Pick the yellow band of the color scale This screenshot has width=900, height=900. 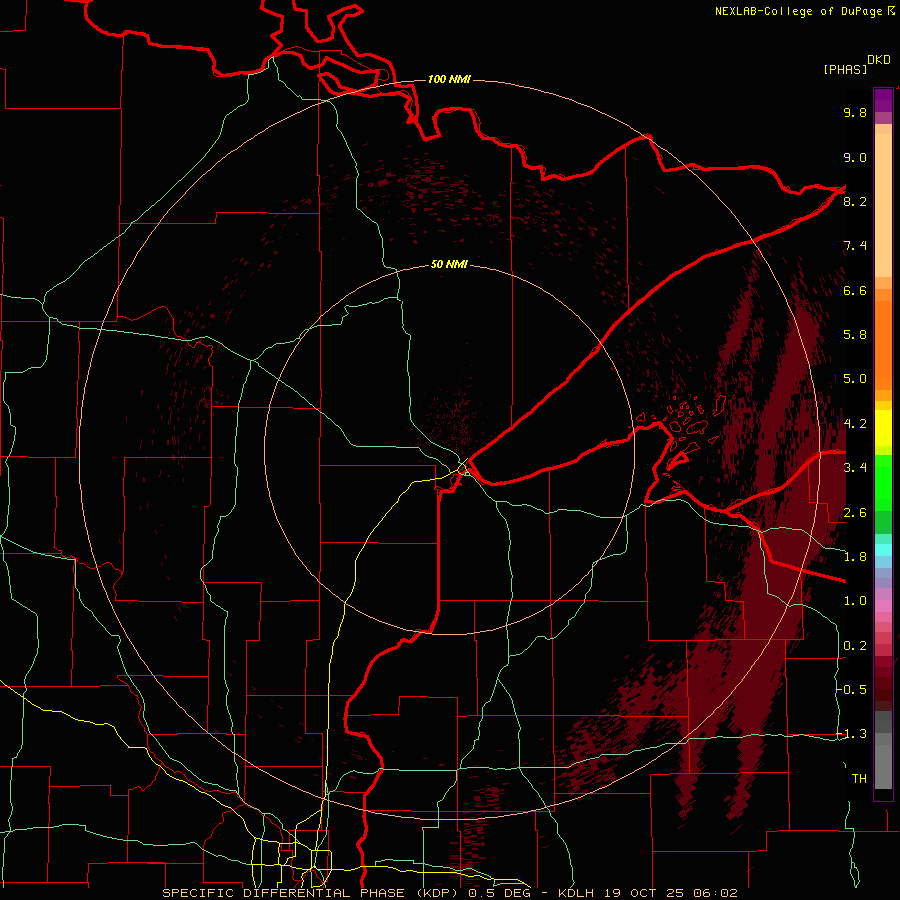tap(883, 428)
